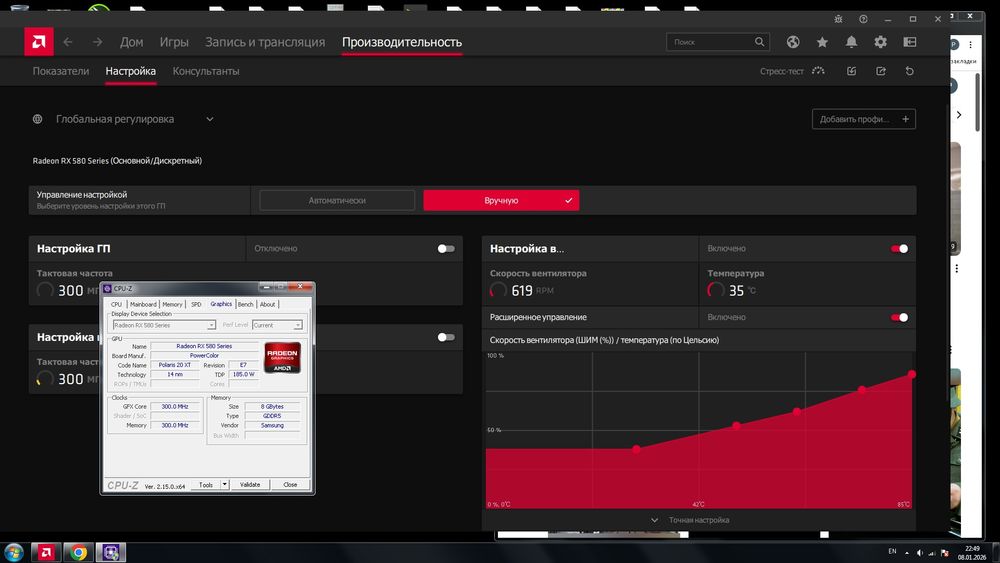Click the Radeon Graphics logo in CPU-Z
1000x563 pixels.
coord(283,358)
